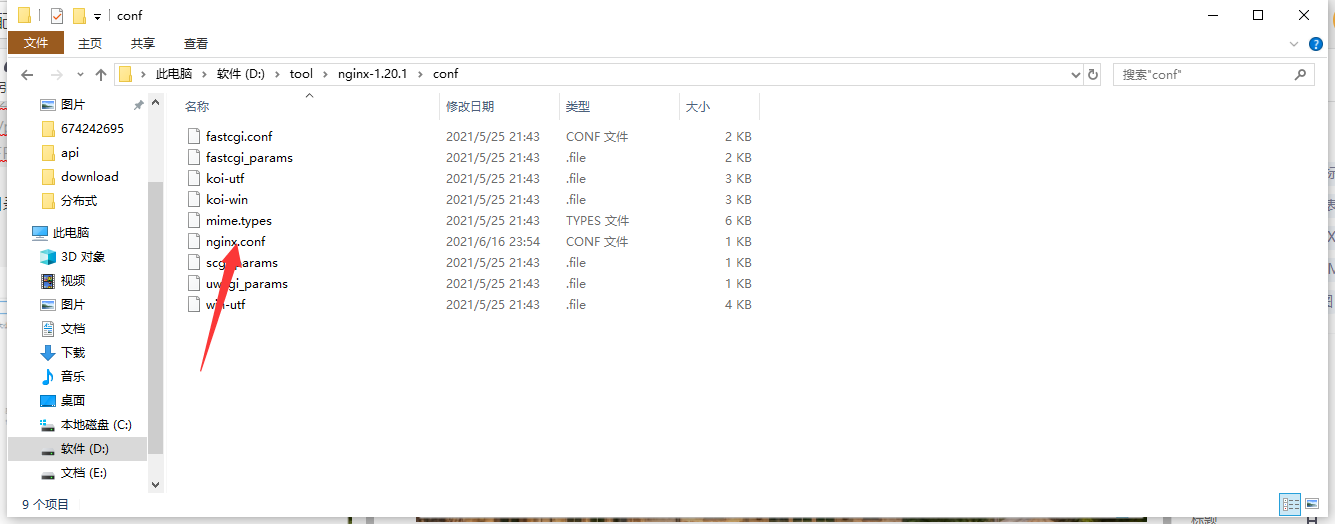1335x524 pixels.
Task: Click the new folder icon in title bar
Action: (x=79, y=16)
